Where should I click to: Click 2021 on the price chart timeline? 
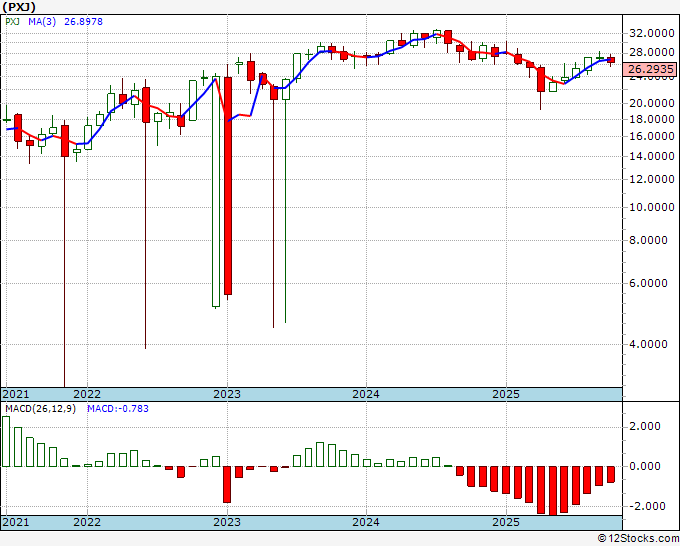[x=16, y=394]
